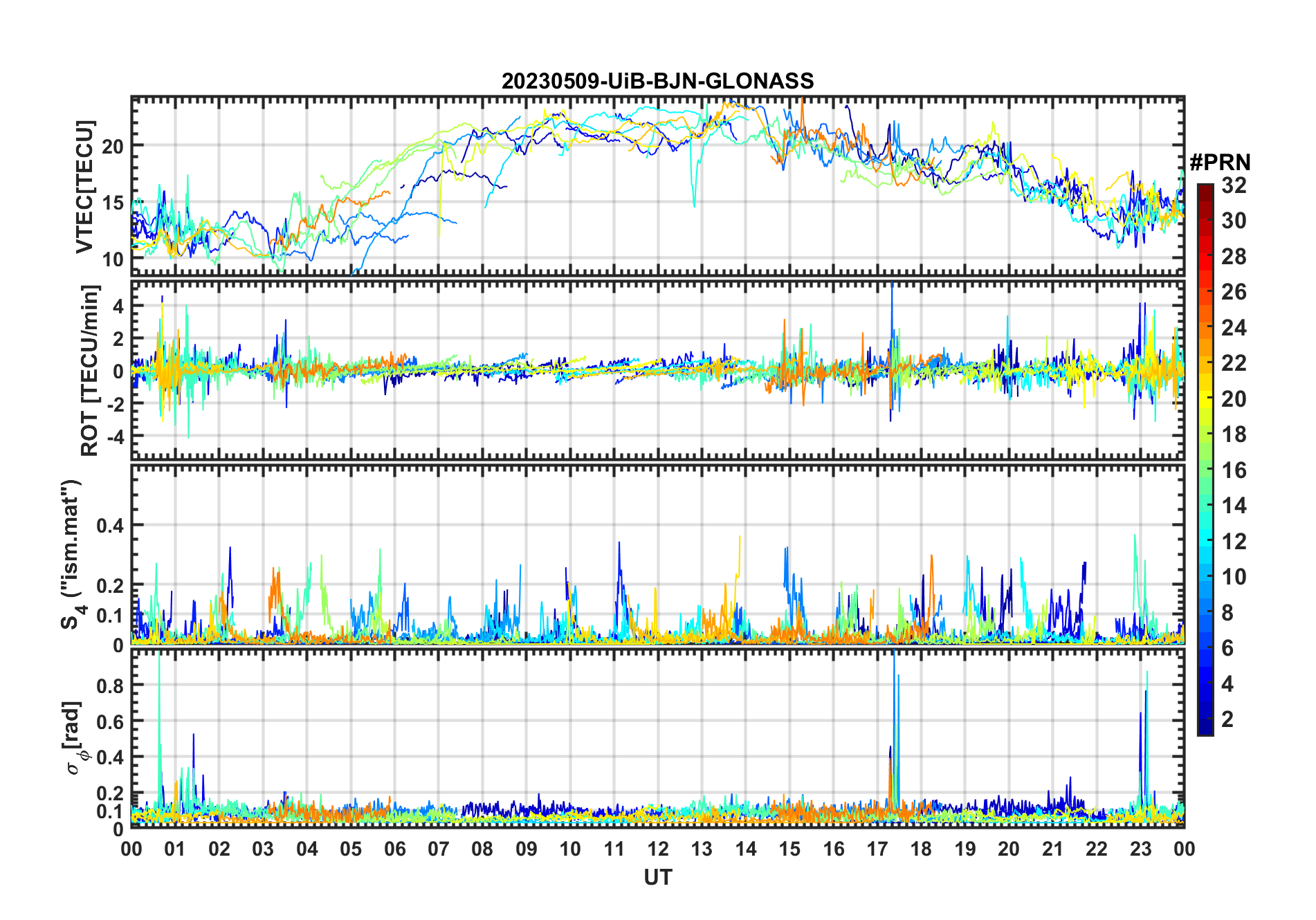Click the 0.8 tick label on the sigma phi axis
Screen dimensions: 1316x920
tap(110, 686)
